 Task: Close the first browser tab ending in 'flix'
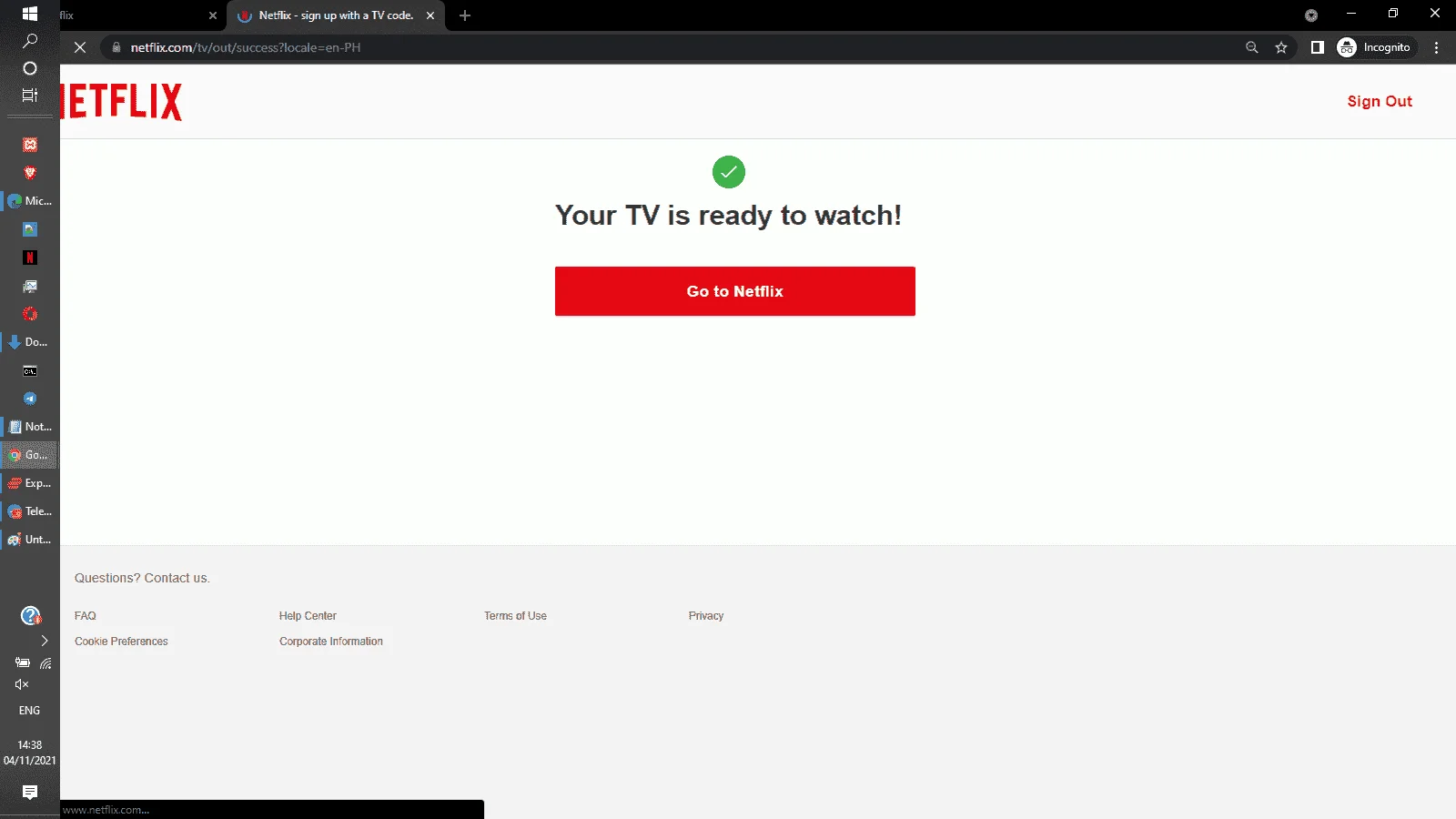tap(213, 15)
